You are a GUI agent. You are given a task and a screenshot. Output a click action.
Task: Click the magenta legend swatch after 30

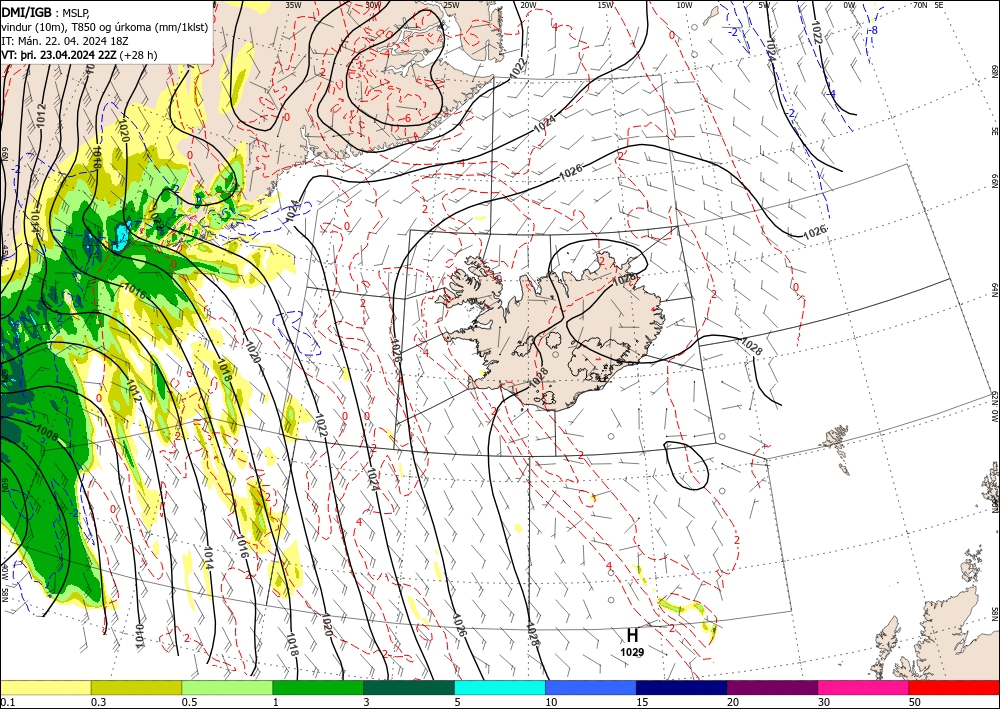(864, 687)
